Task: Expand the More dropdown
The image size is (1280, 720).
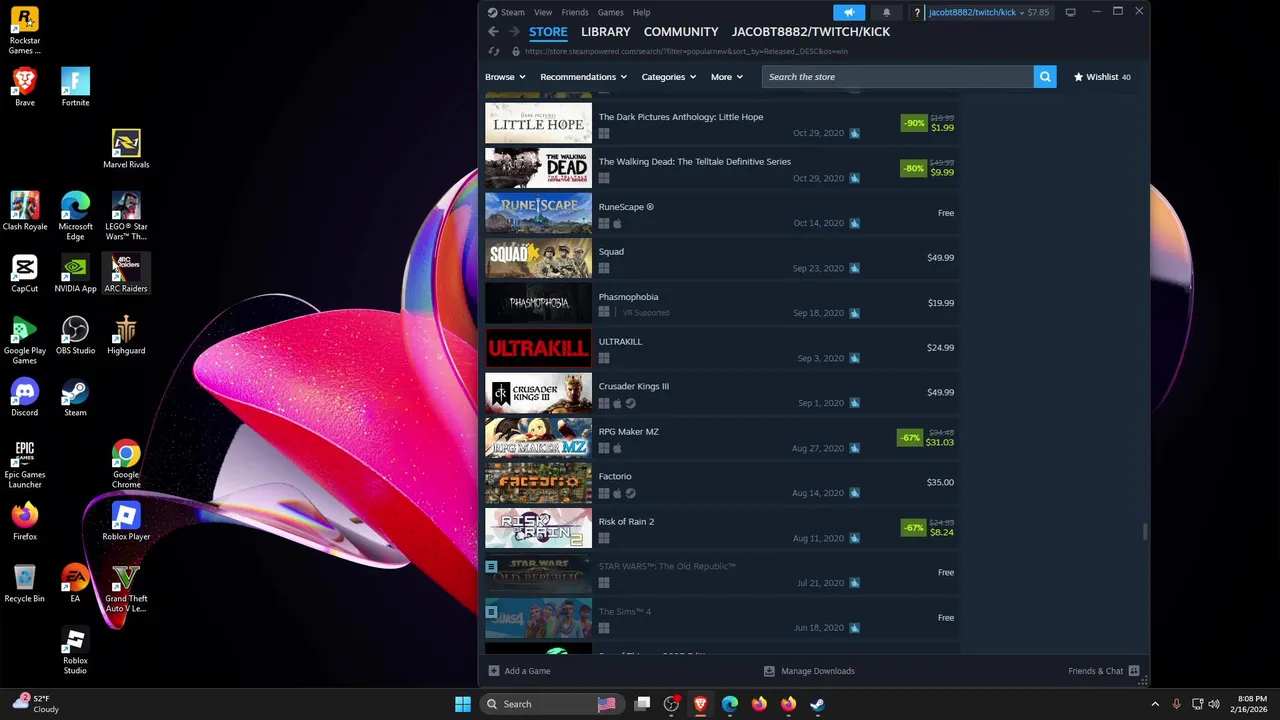Action: click(x=727, y=77)
